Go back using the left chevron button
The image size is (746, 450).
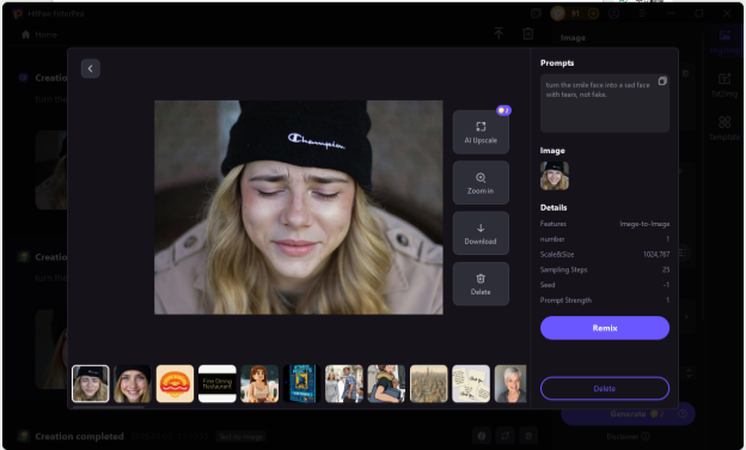[x=90, y=68]
